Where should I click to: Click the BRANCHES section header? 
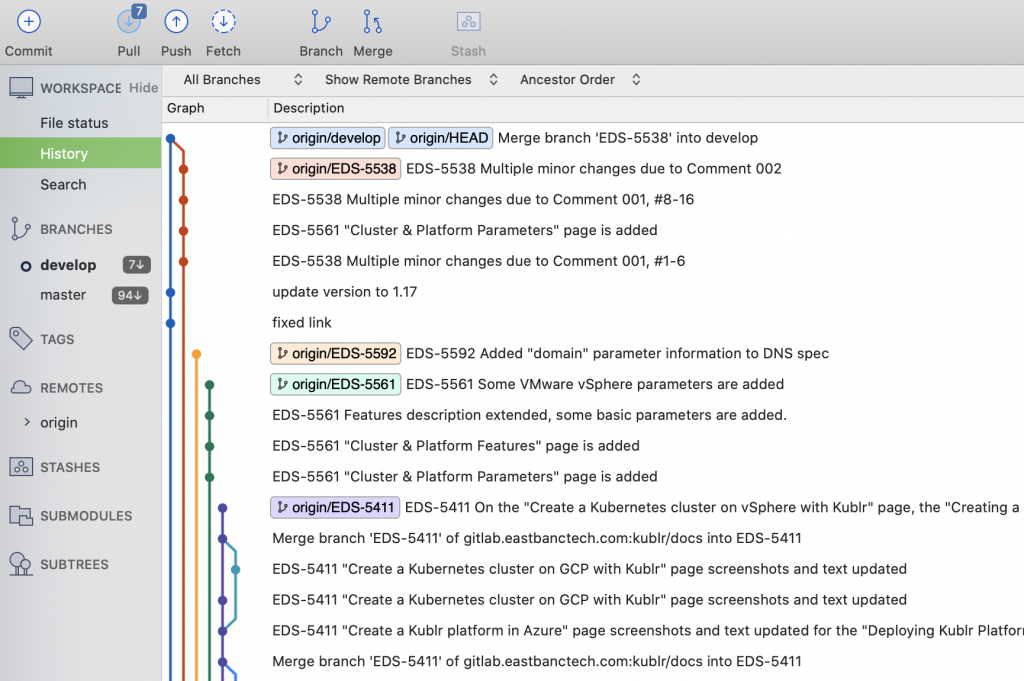[76, 229]
